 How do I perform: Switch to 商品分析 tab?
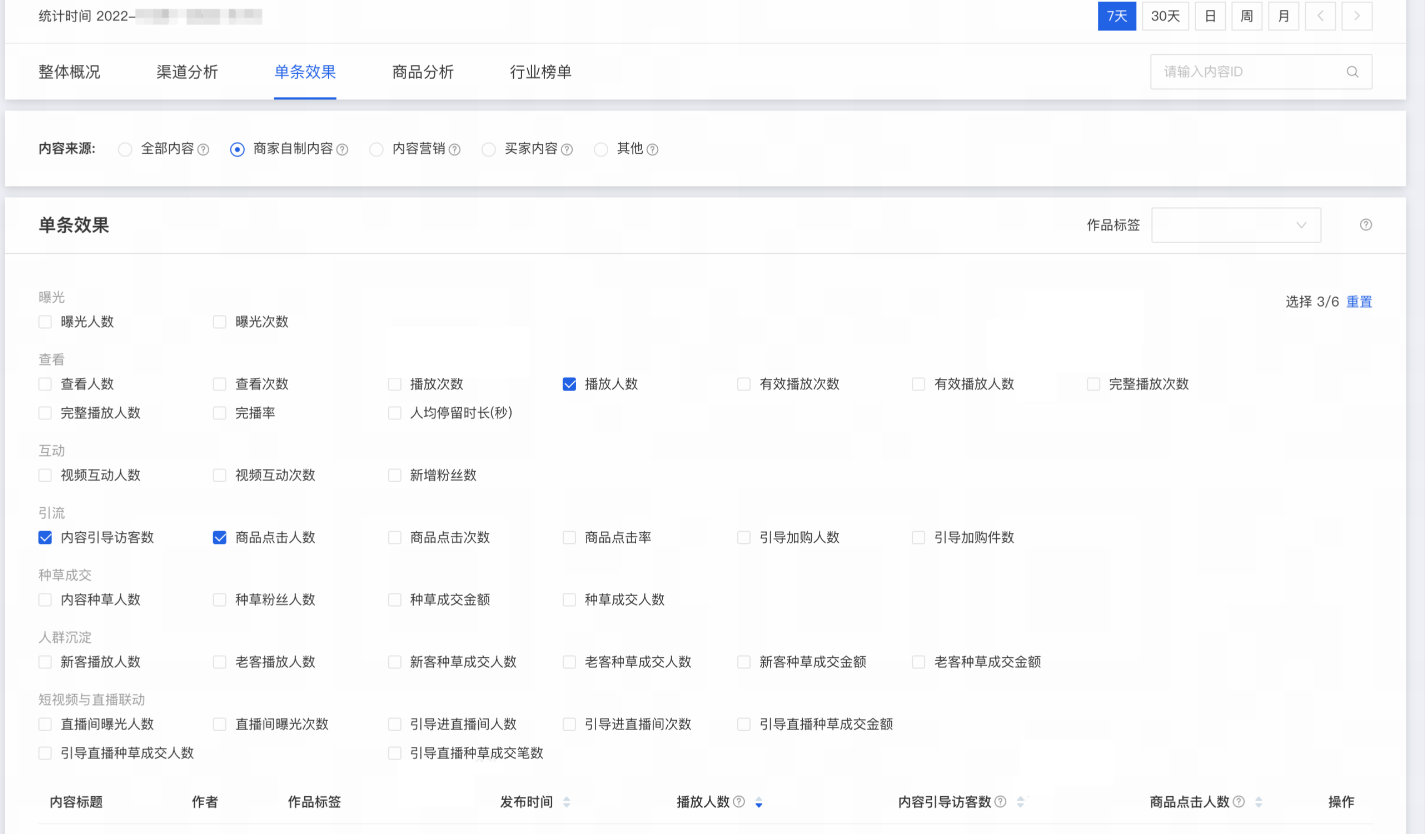(423, 72)
